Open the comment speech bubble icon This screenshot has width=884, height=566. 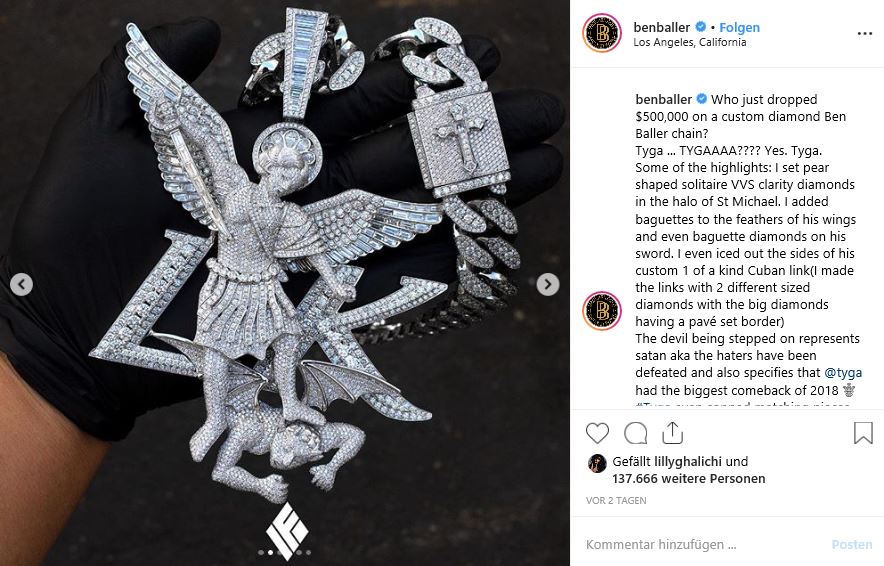coord(635,433)
